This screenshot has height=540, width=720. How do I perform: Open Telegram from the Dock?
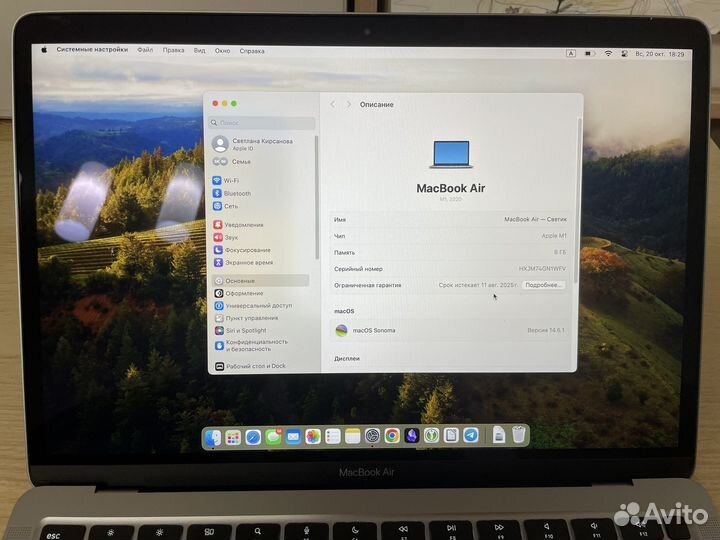point(471,435)
